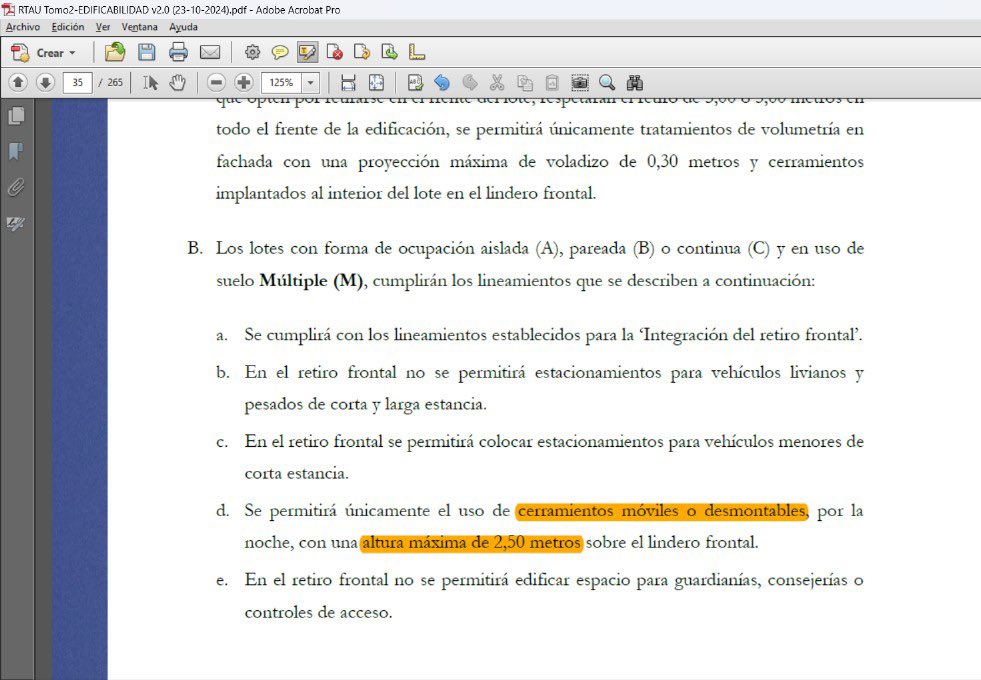The width and height of the screenshot is (981, 680).
Task: Cut selection with scissors icon
Action: point(497,83)
